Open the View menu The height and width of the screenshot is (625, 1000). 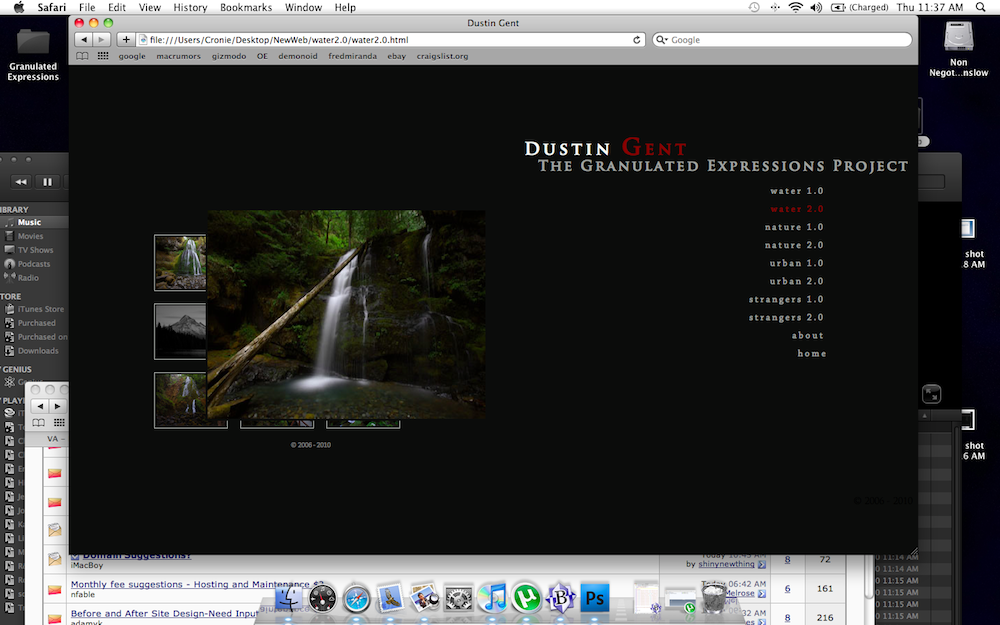pos(150,7)
